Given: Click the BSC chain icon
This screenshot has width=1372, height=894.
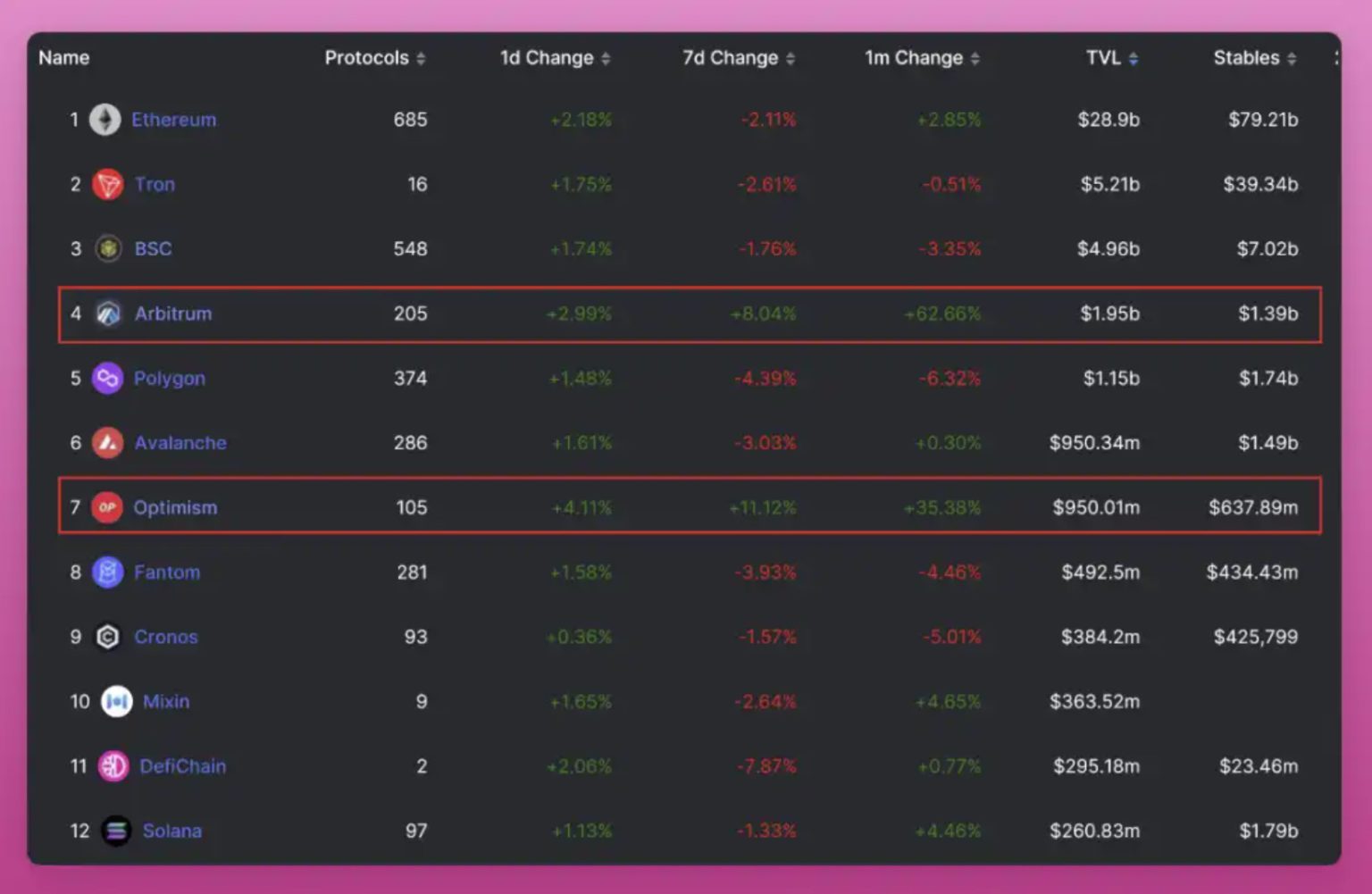Looking at the screenshot, I should pyautogui.click(x=107, y=249).
